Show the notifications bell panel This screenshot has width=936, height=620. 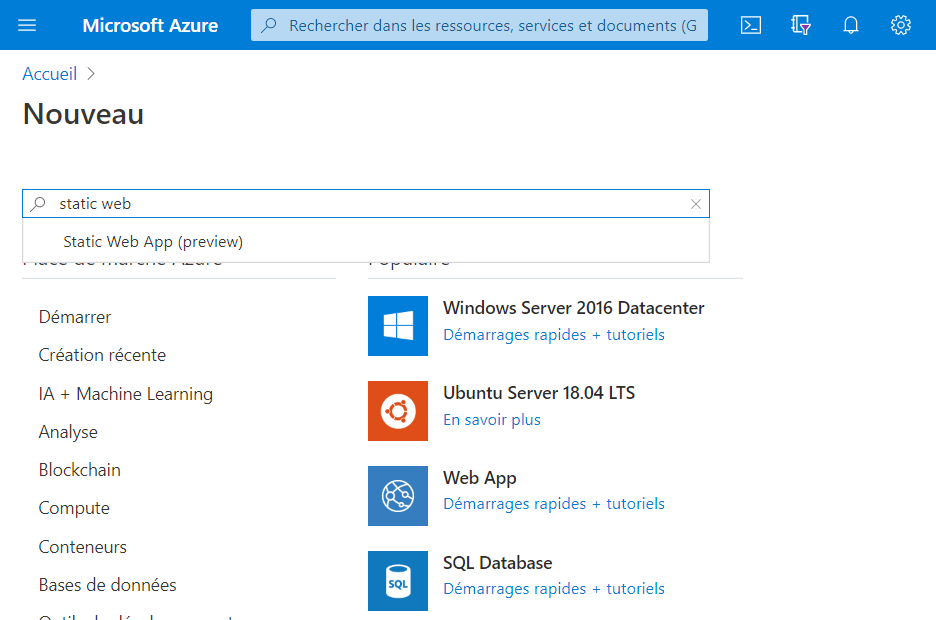pos(851,25)
